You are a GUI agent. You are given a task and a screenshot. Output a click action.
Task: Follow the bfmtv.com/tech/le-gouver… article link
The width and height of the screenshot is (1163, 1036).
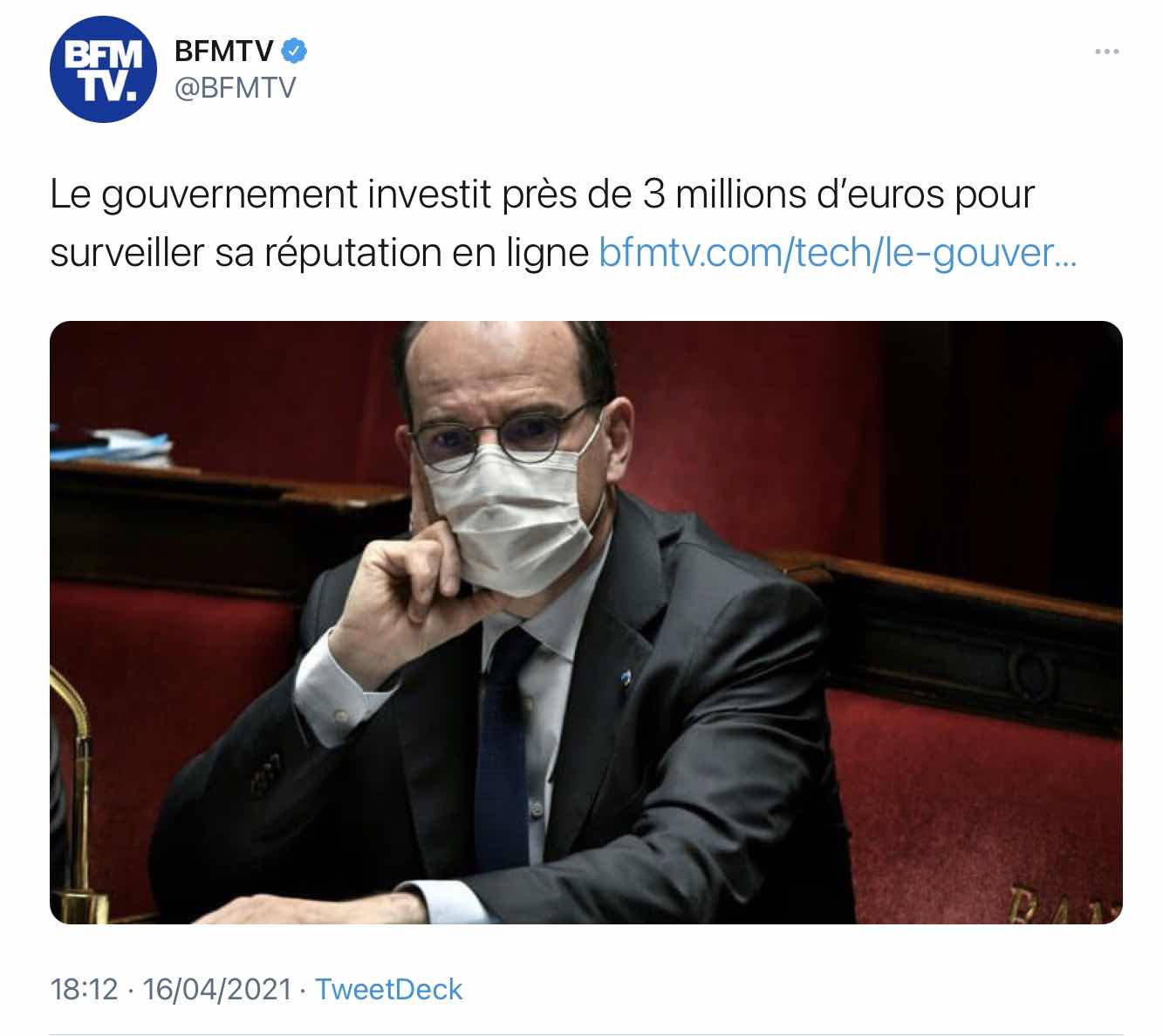838,253
